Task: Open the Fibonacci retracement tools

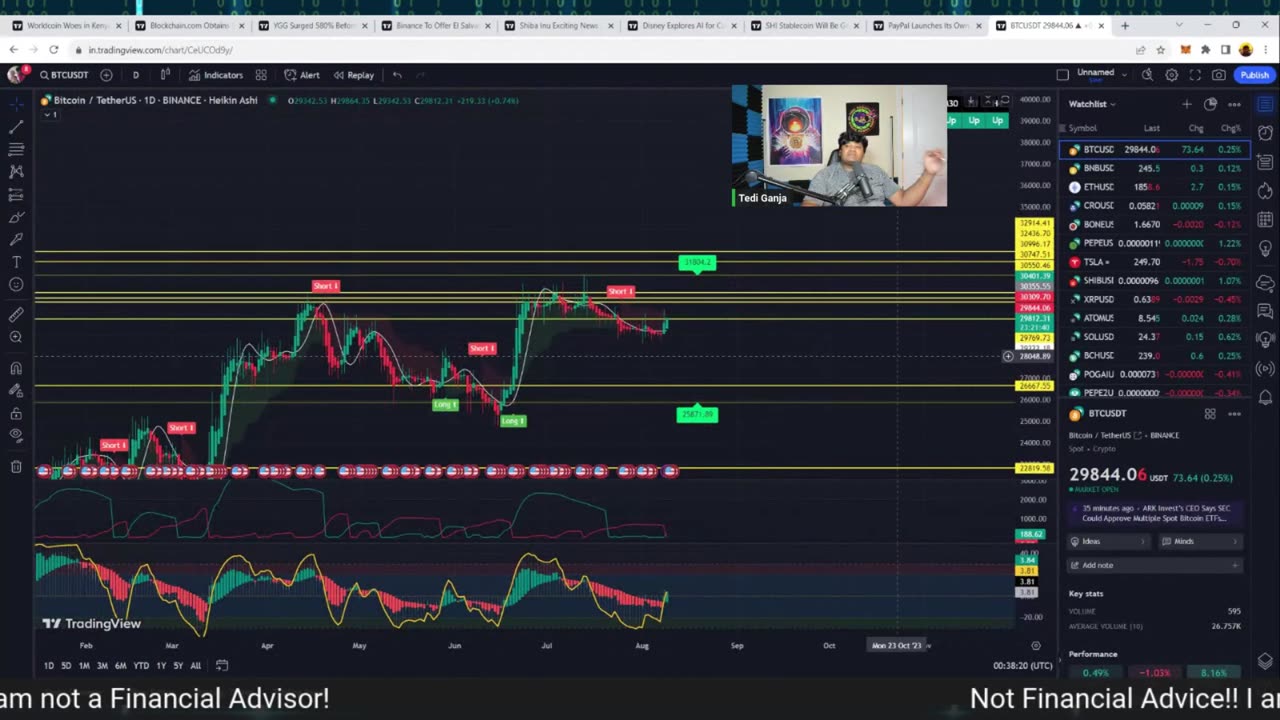Action: (x=16, y=149)
